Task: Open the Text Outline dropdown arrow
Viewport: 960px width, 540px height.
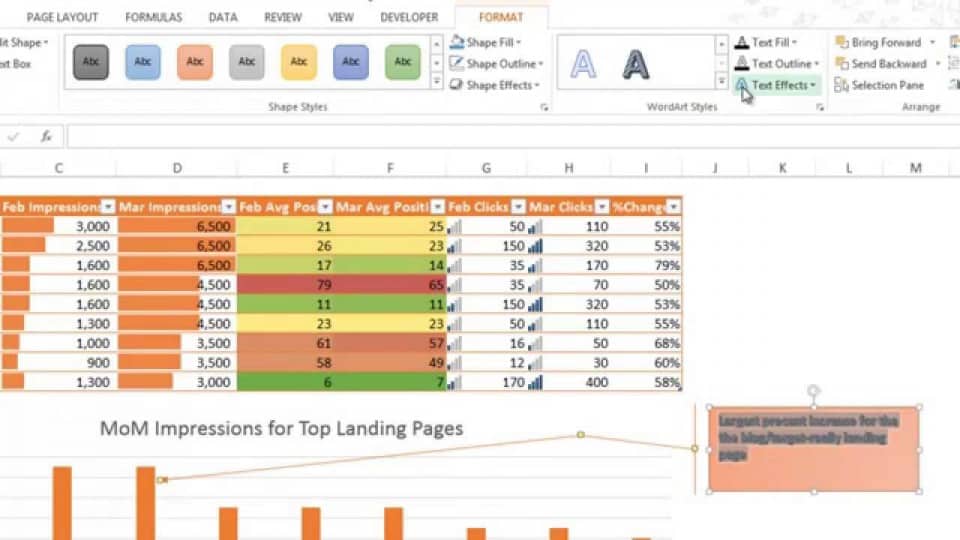Action: [816, 64]
